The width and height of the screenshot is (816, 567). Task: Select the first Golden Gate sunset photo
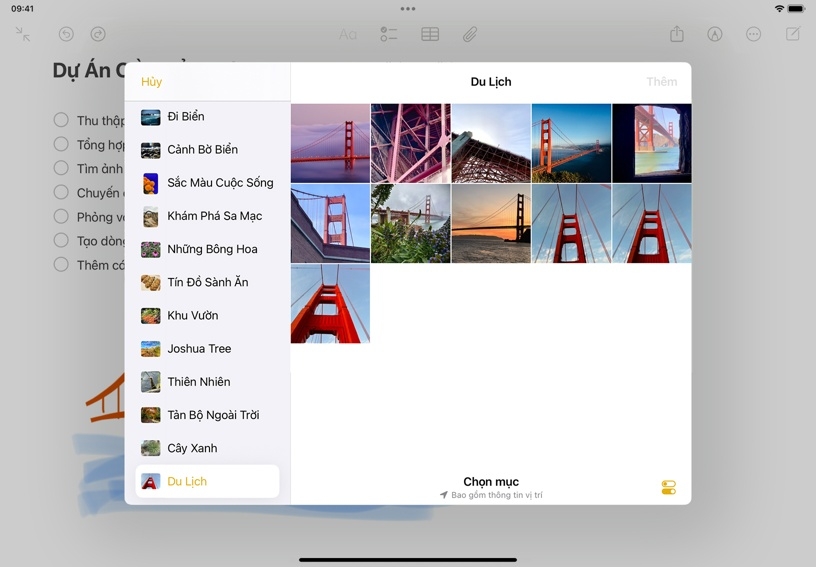click(330, 143)
